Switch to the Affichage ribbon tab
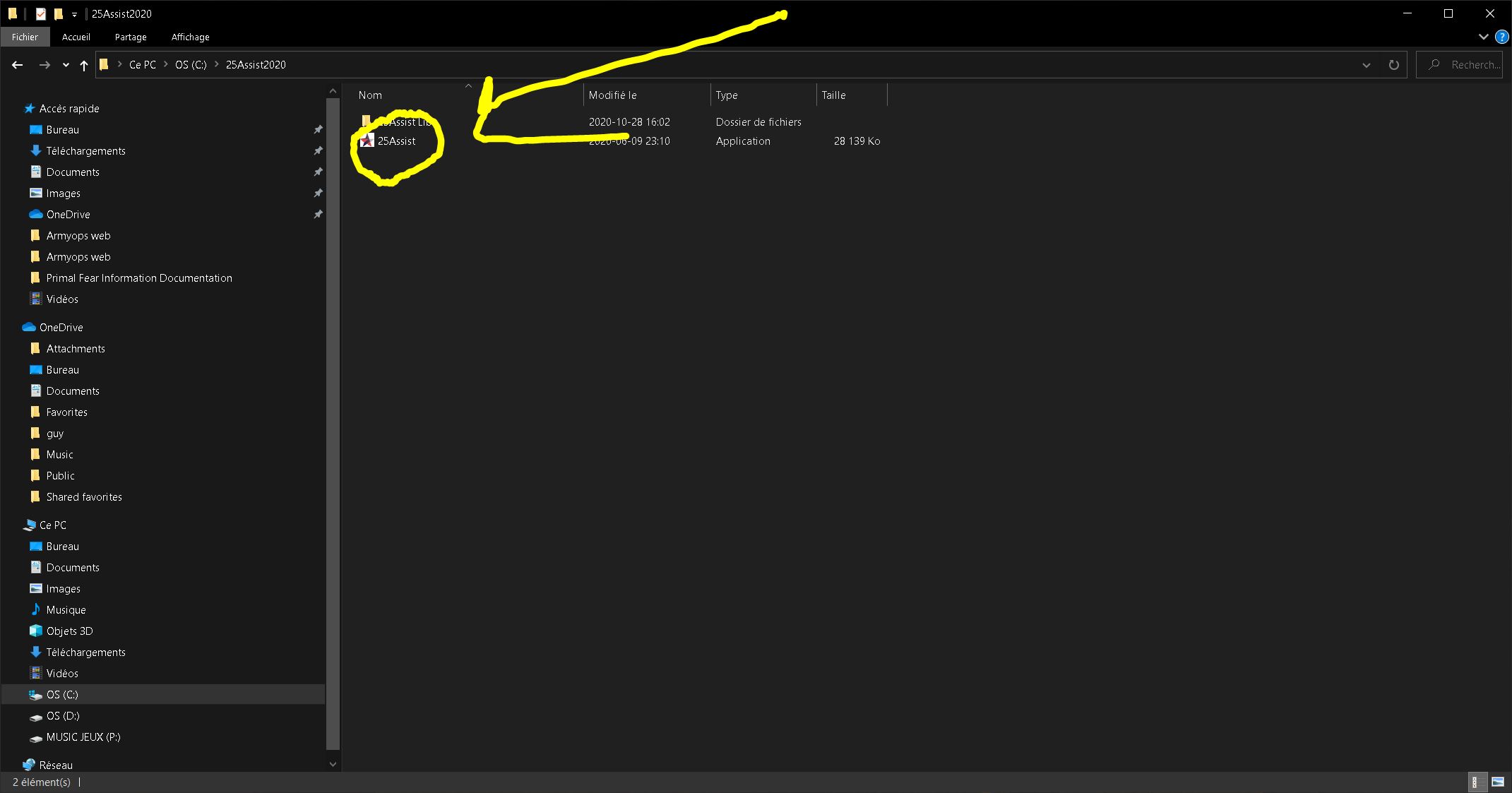 190,37
